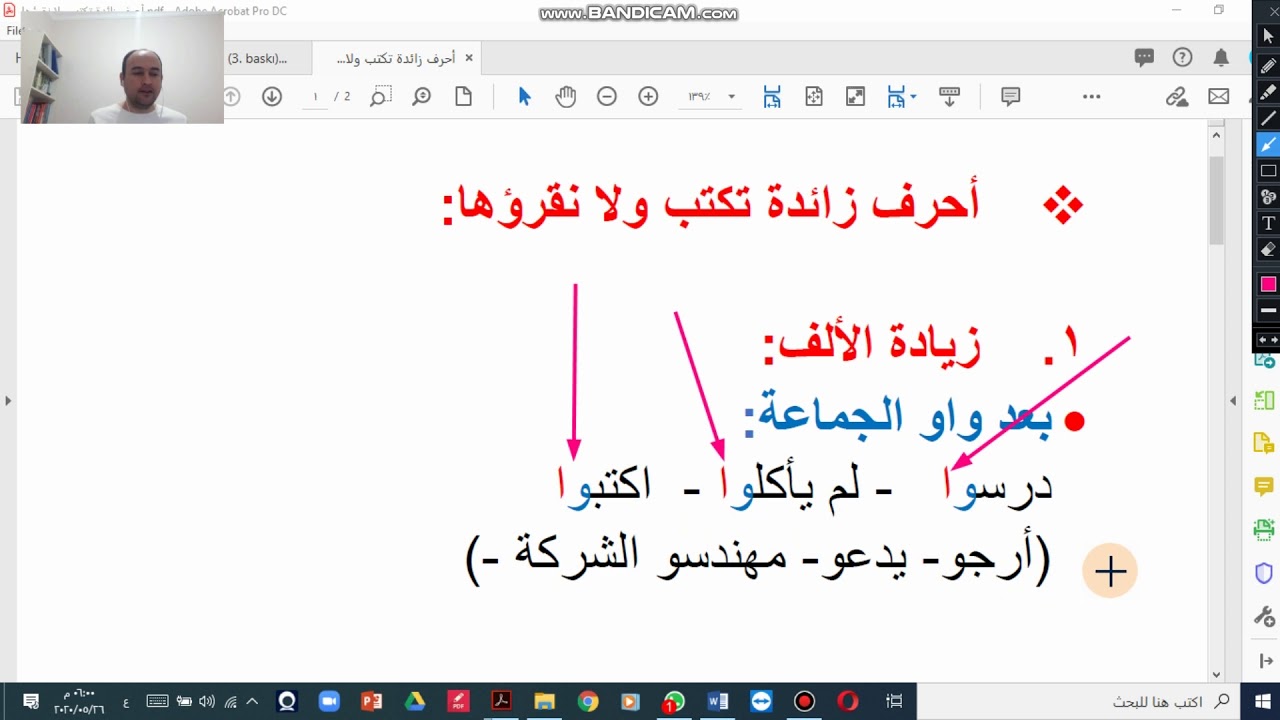The width and height of the screenshot is (1280, 720).
Task: Open the Acrobat help question mark
Action: point(1182,58)
